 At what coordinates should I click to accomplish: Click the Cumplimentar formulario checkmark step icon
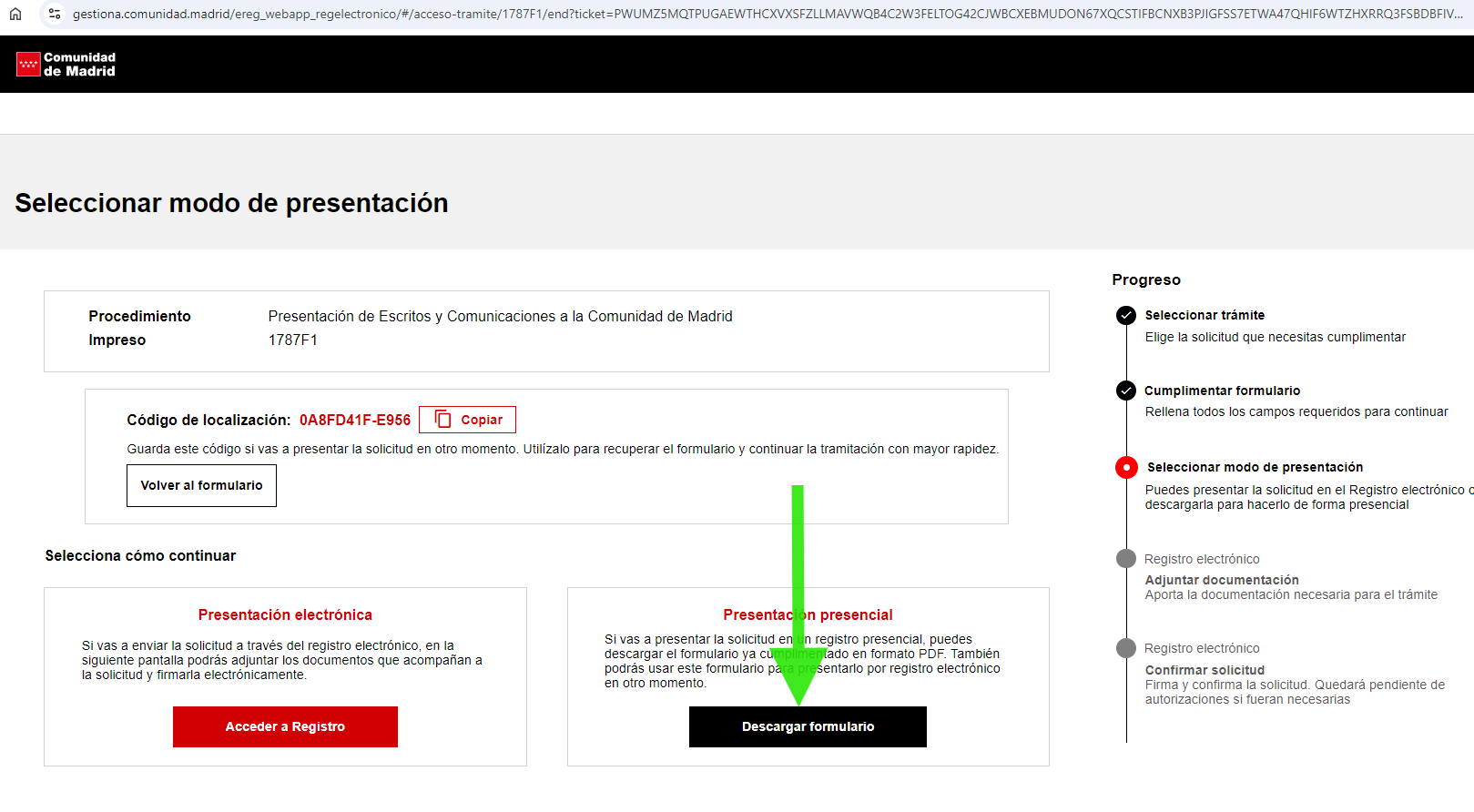click(x=1126, y=391)
